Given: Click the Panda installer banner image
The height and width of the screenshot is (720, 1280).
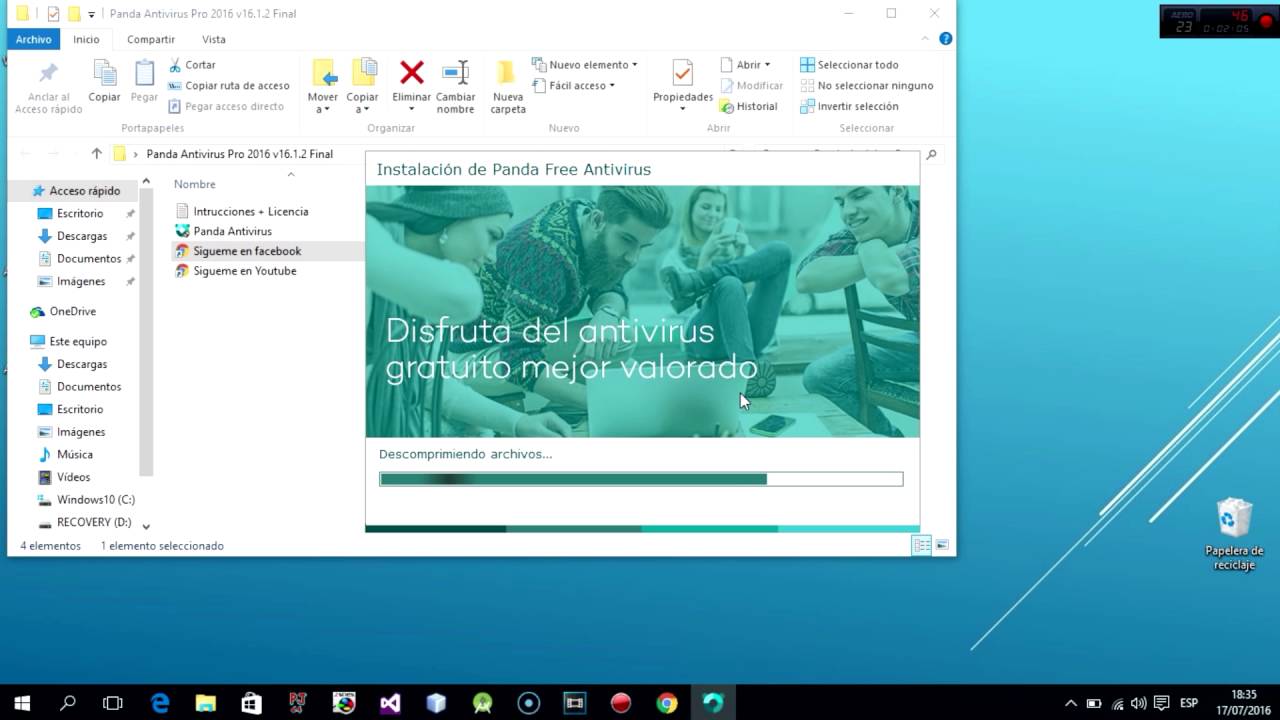Looking at the screenshot, I should coord(642,311).
